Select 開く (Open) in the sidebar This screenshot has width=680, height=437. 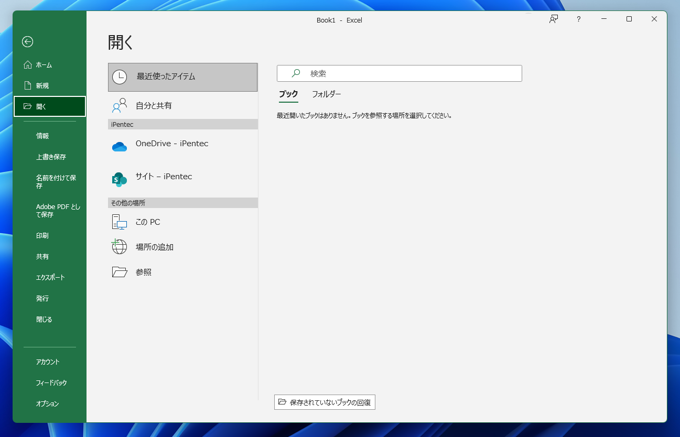tap(49, 107)
